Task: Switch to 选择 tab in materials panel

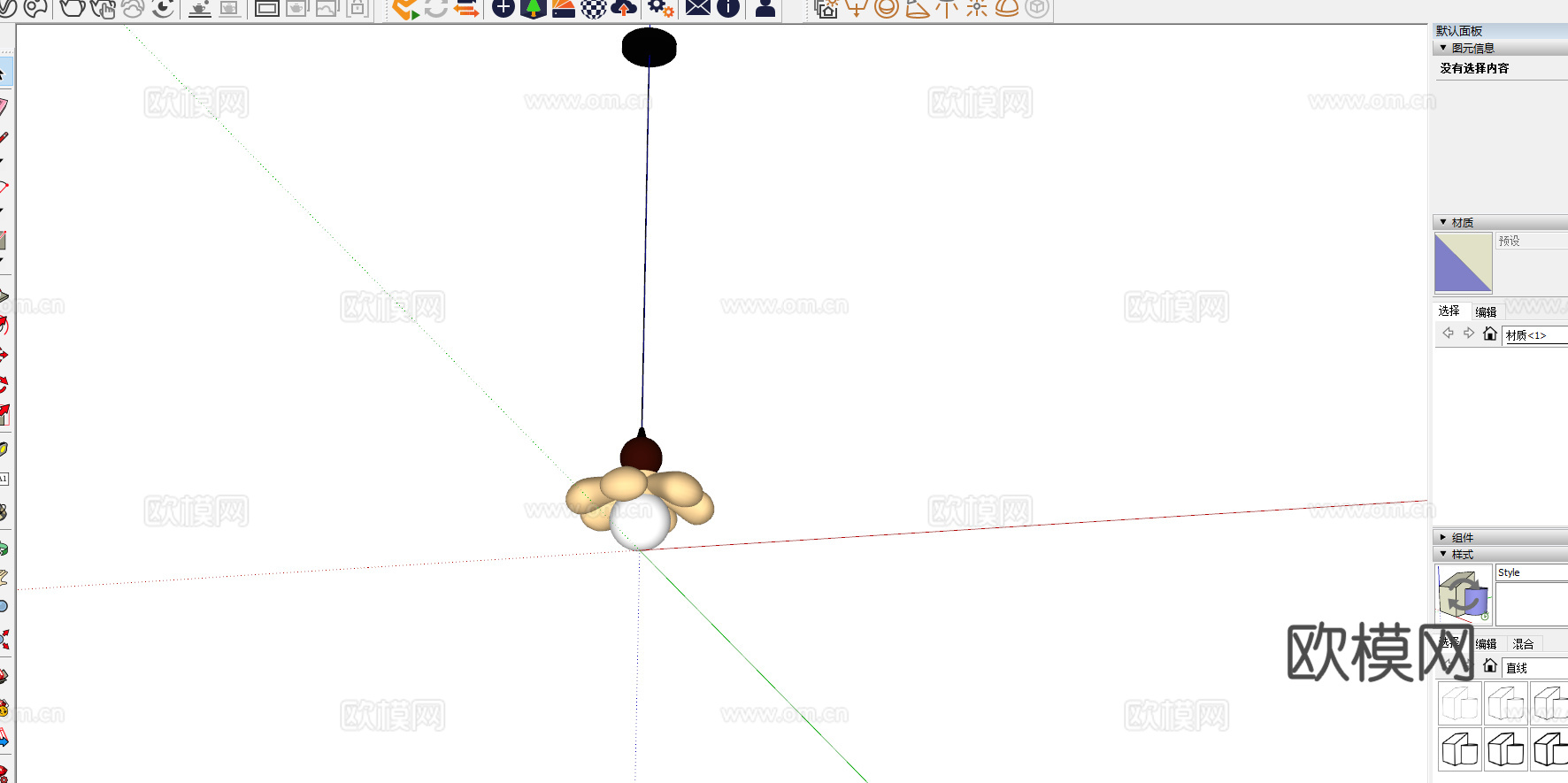Action: point(1449,311)
